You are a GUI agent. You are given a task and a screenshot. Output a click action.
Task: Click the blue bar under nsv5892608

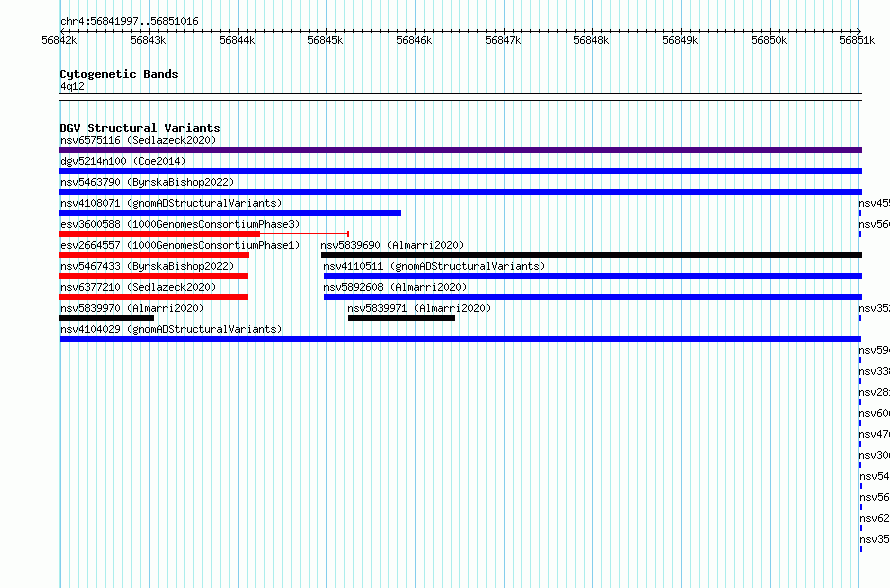[593, 297]
